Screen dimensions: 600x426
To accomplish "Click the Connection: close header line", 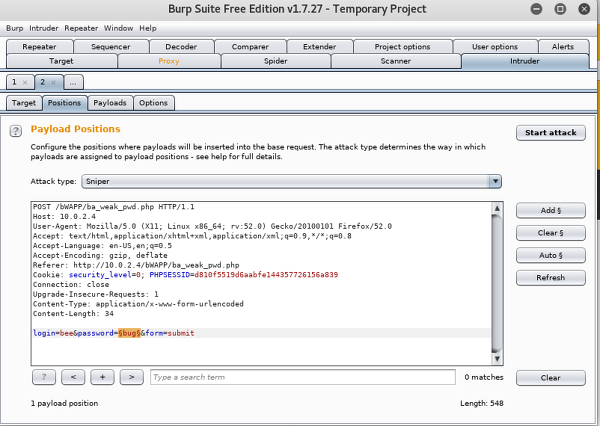I will [x=71, y=285].
